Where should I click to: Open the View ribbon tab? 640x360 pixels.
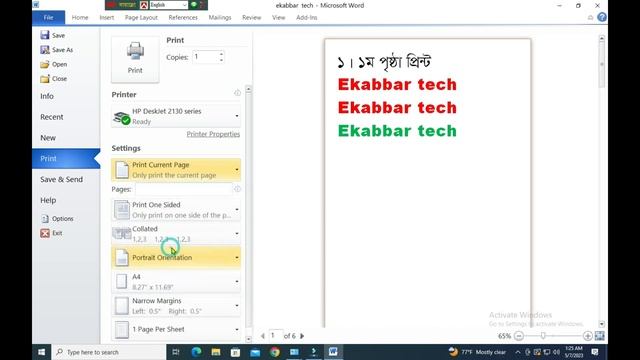point(279,18)
